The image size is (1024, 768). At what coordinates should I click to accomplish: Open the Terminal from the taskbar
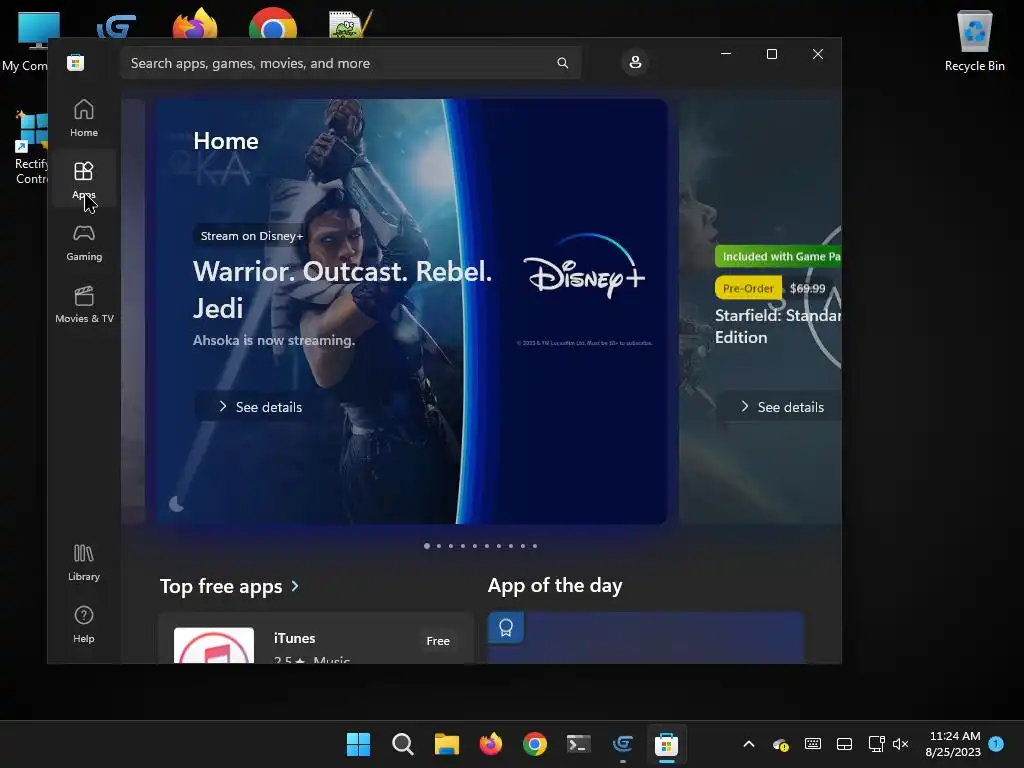(579, 744)
